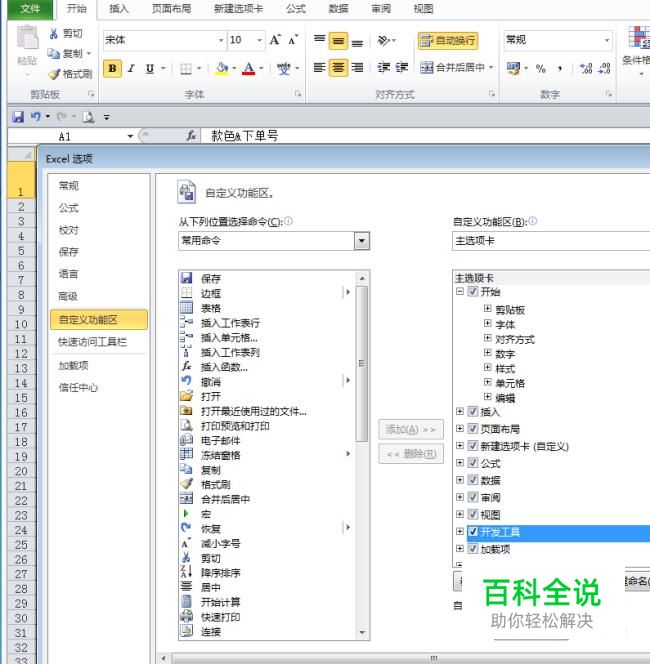The image size is (650, 664).
Task: Click the 自动换行 wrap text button
Action: coord(448,41)
